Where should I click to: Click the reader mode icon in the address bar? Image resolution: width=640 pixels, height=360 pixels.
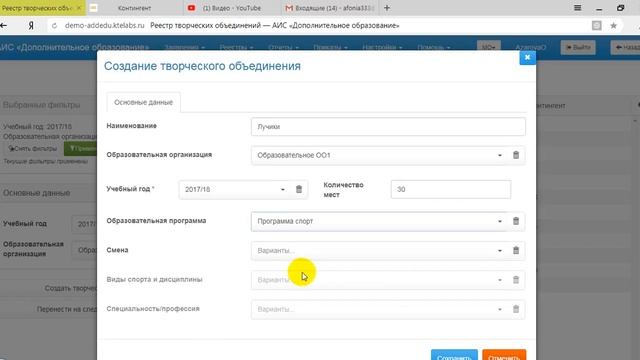596,25
